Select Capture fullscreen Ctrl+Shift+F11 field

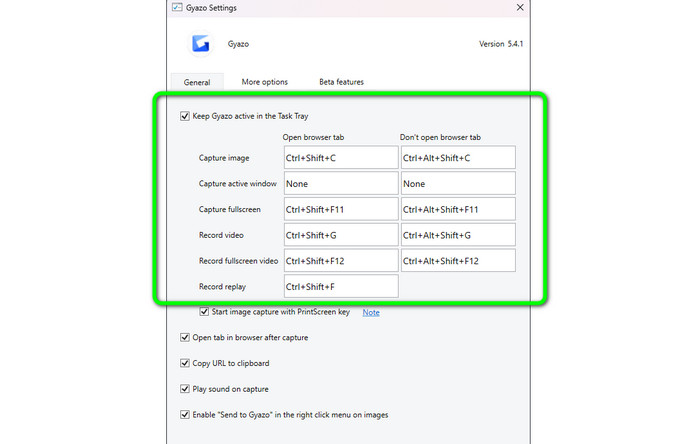click(x=341, y=209)
